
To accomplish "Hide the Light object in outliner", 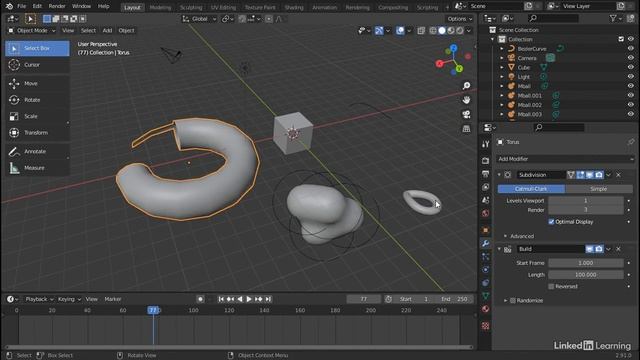I will point(631,77).
